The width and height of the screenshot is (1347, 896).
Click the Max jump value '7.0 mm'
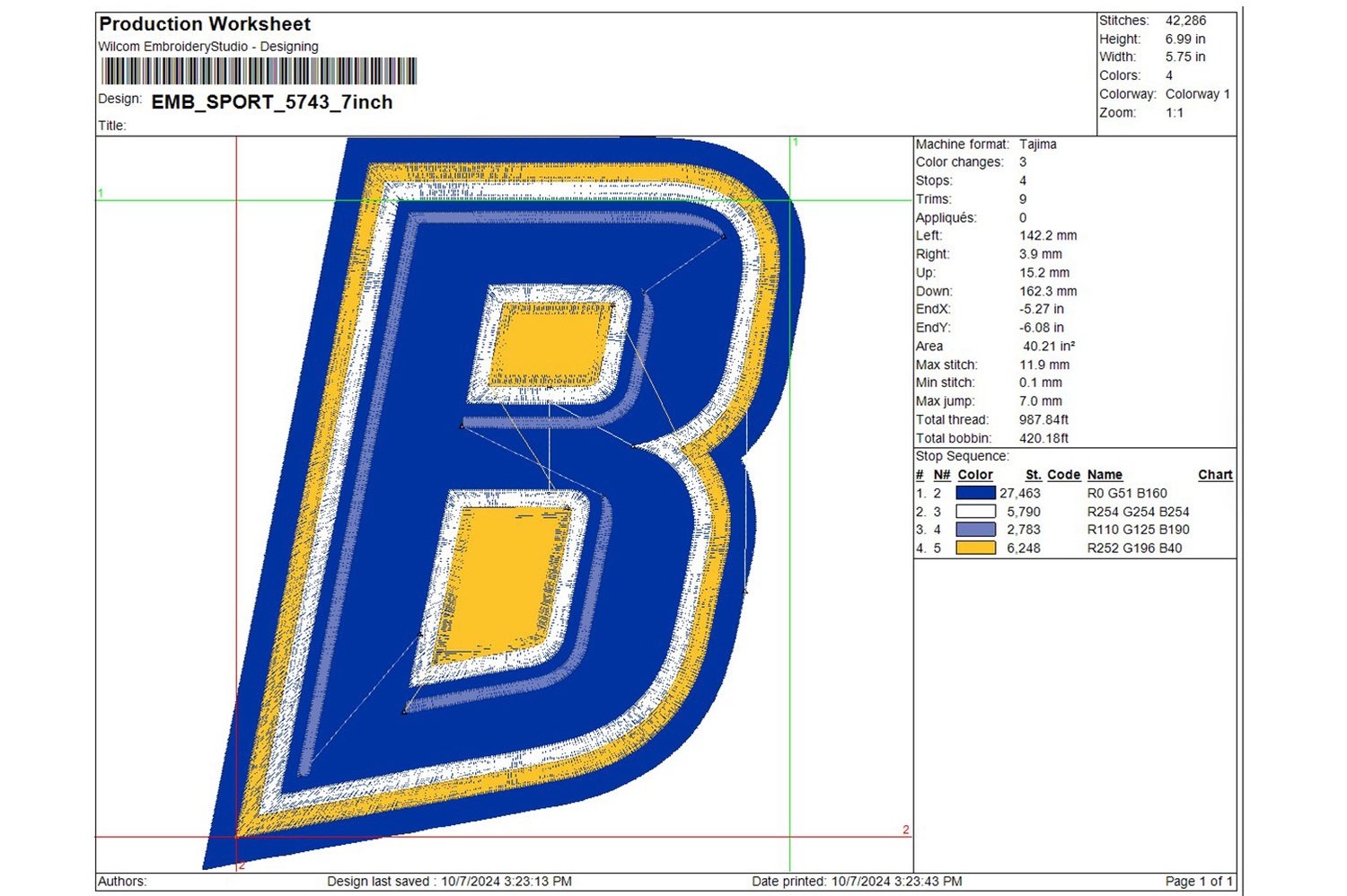point(1041,401)
